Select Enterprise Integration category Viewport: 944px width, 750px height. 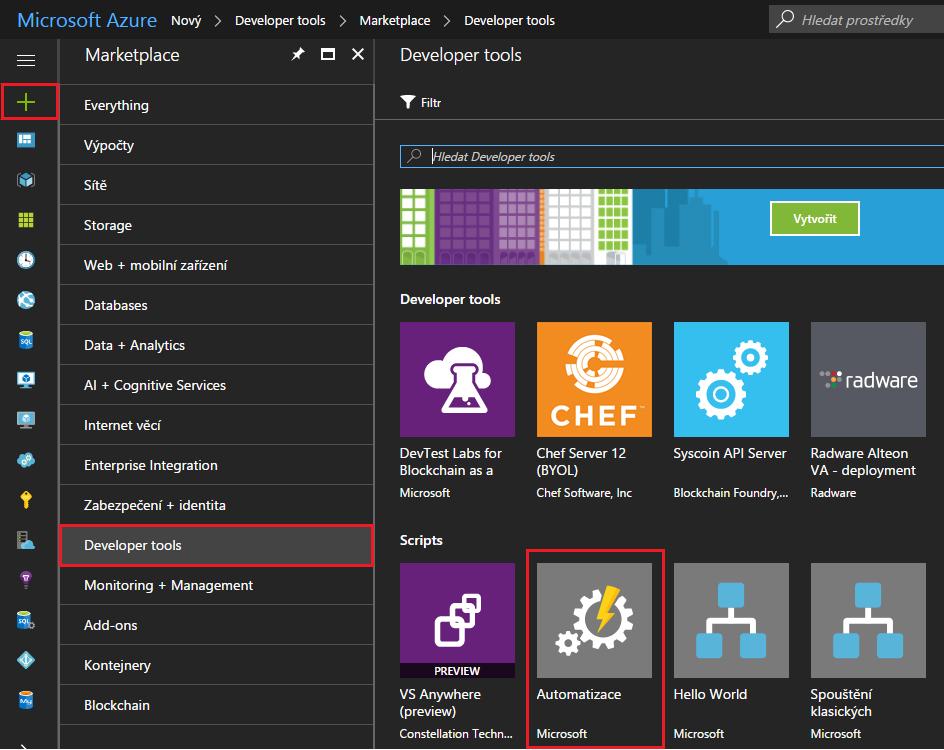coord(217,465)
